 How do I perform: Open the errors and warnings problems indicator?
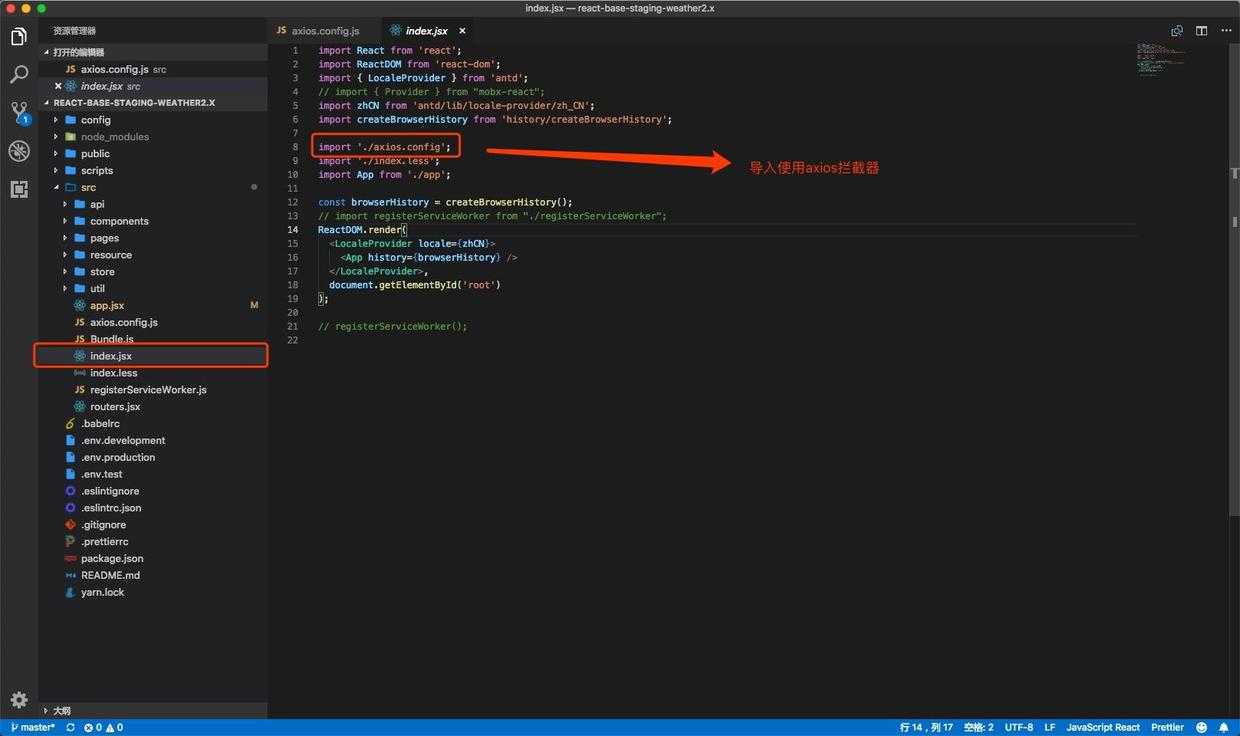pos(103,728)
